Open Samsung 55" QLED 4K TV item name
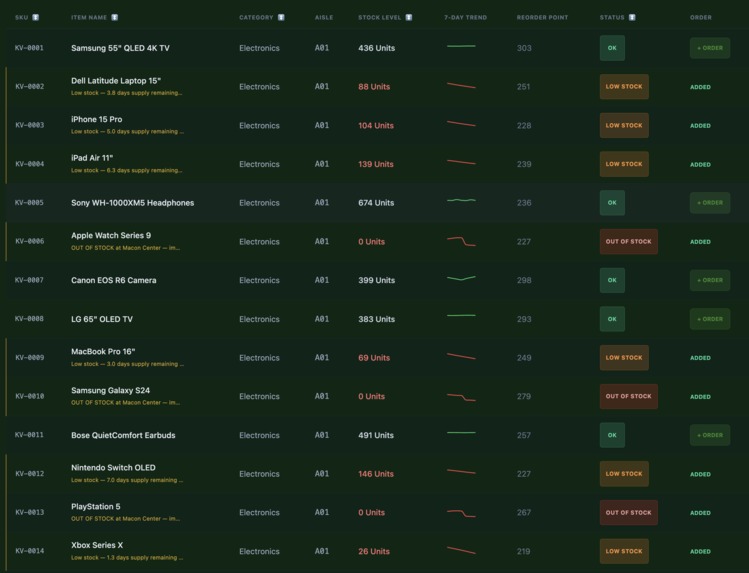Viewport: 749px width, 573px height. point(120,48)
